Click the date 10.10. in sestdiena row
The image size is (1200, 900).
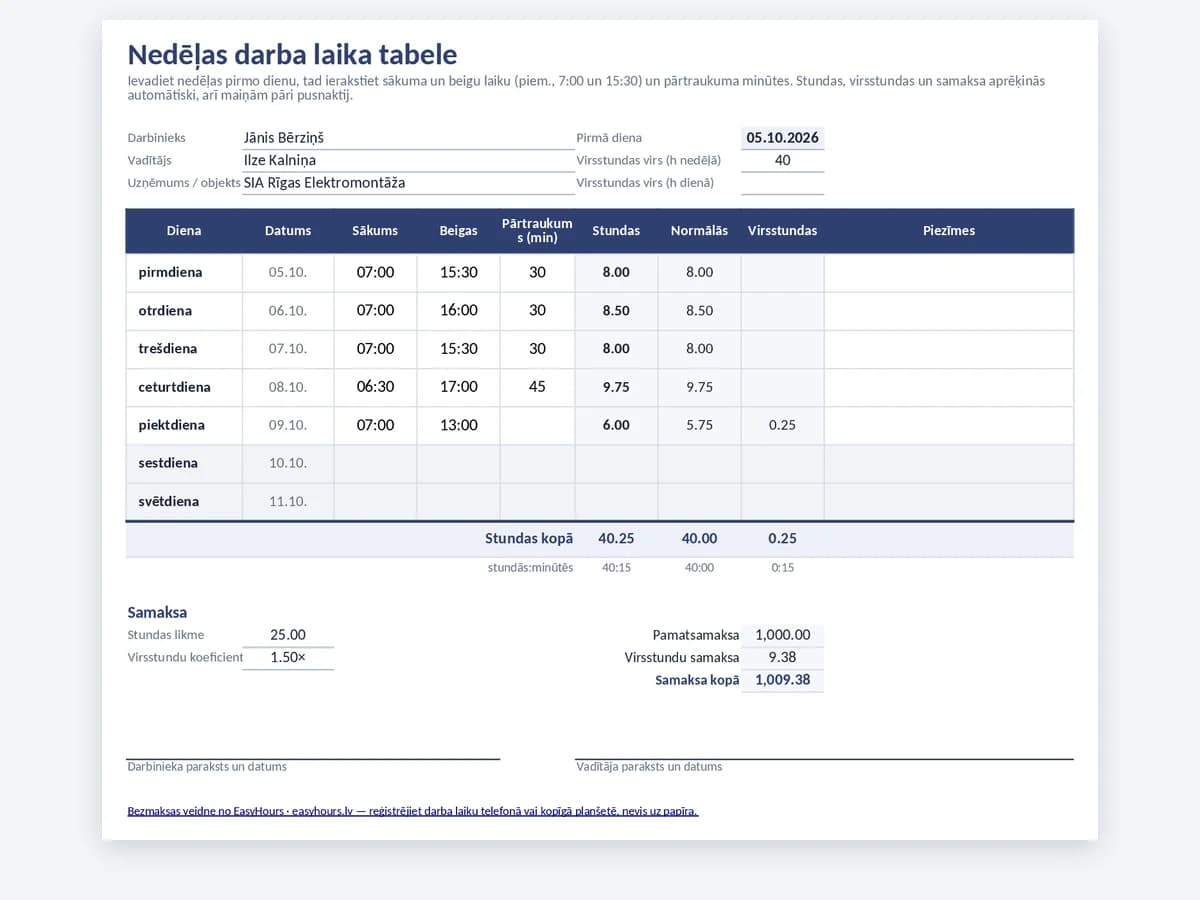click(x=288, y=463)
